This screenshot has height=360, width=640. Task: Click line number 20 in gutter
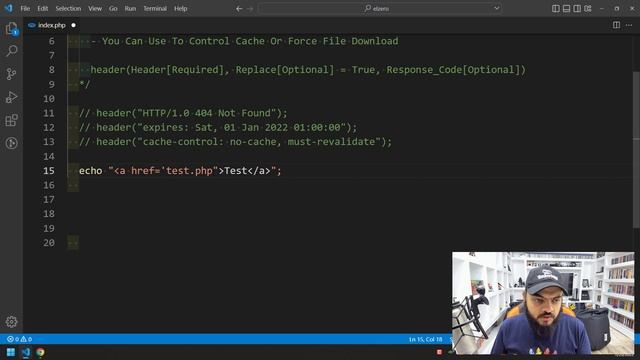[x=49, y=243]
